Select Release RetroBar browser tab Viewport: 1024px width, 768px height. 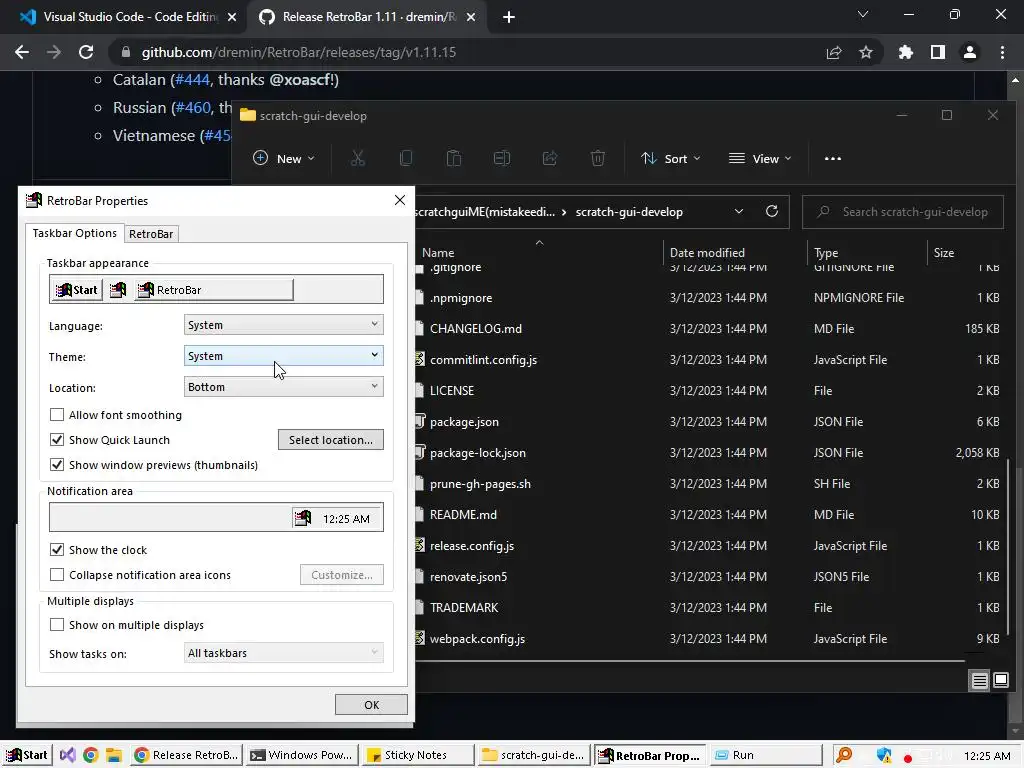pos(368,17)
